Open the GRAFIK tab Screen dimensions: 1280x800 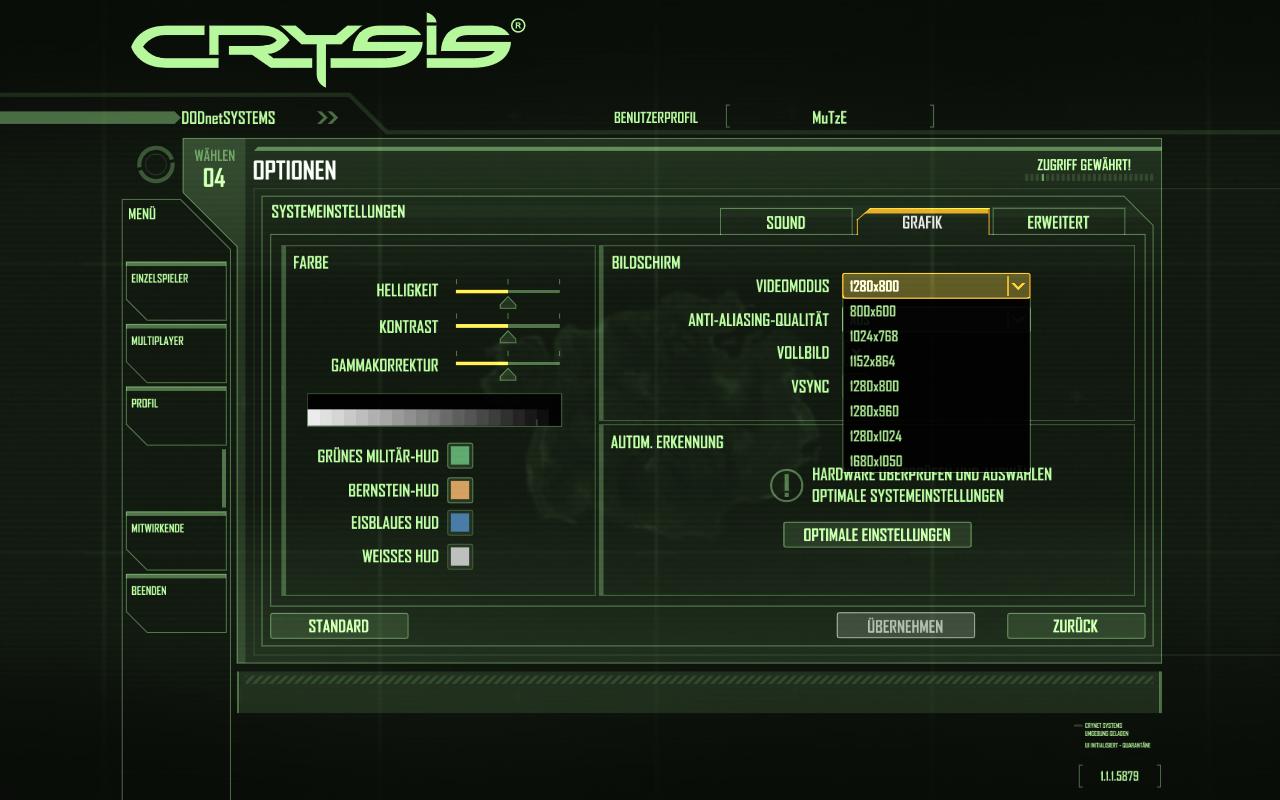[x=922, y=222]
